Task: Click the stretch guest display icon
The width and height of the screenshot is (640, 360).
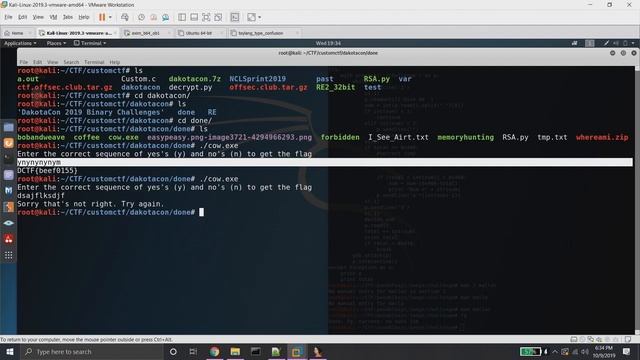Action: (x=251, y=17)
